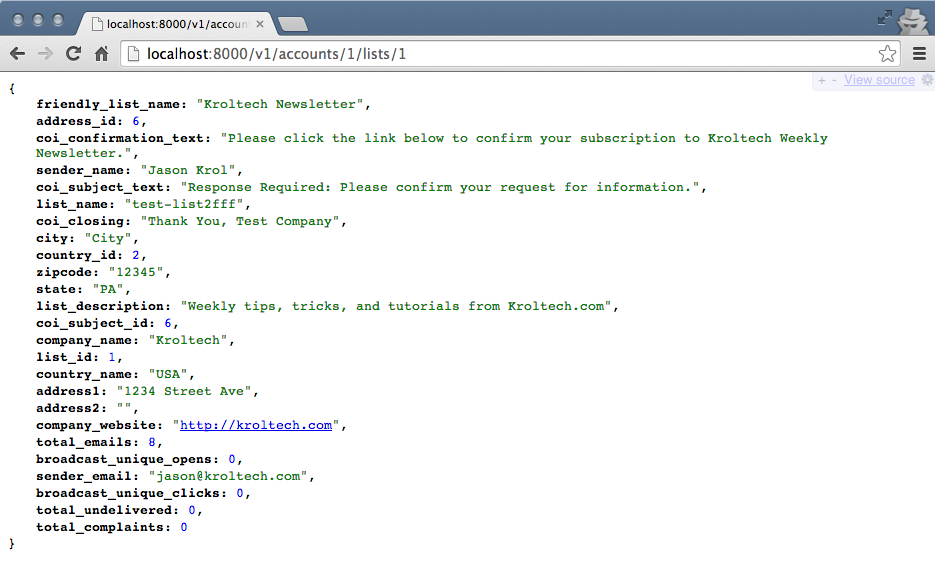The width and height of the screenshot is (935, 567).
Task: Expand all JSON nodes with the plus
Action: pos(822,80)
